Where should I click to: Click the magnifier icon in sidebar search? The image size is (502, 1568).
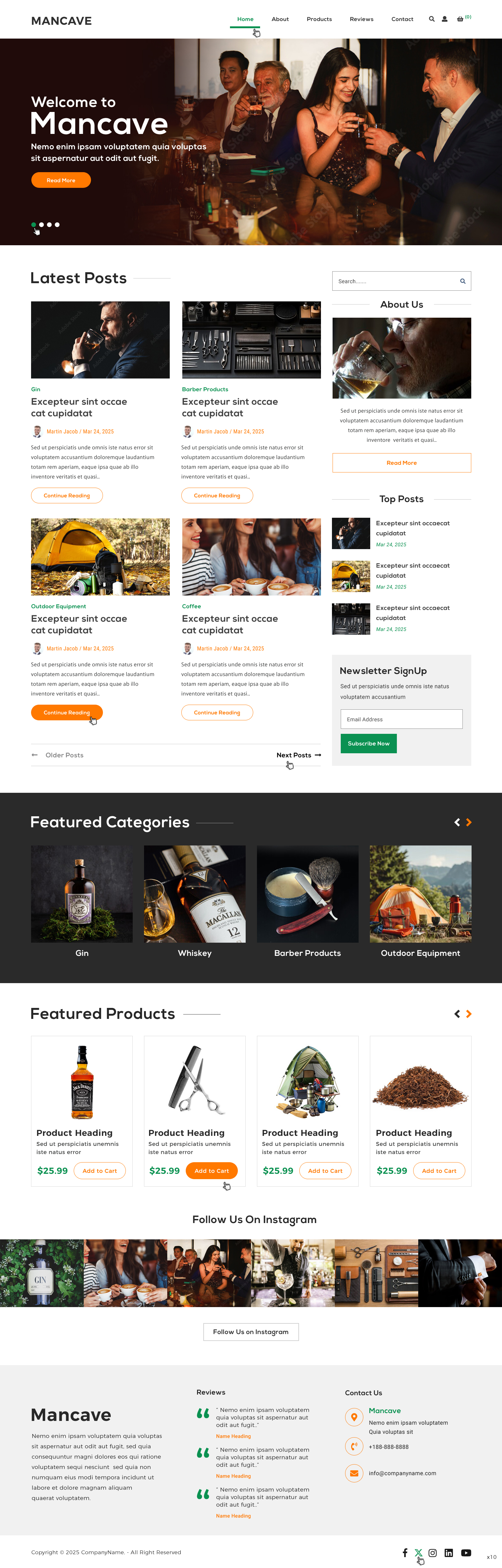click(462, 281)
